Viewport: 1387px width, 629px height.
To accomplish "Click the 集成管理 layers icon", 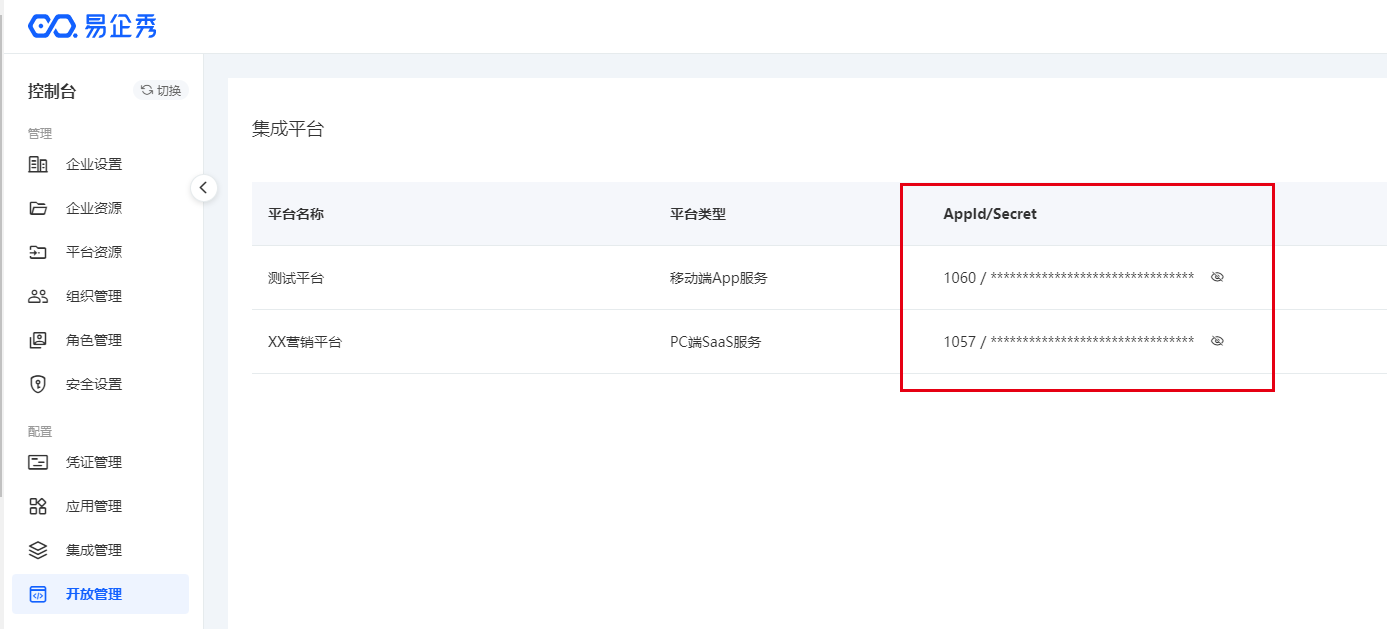I will point(38,550).
